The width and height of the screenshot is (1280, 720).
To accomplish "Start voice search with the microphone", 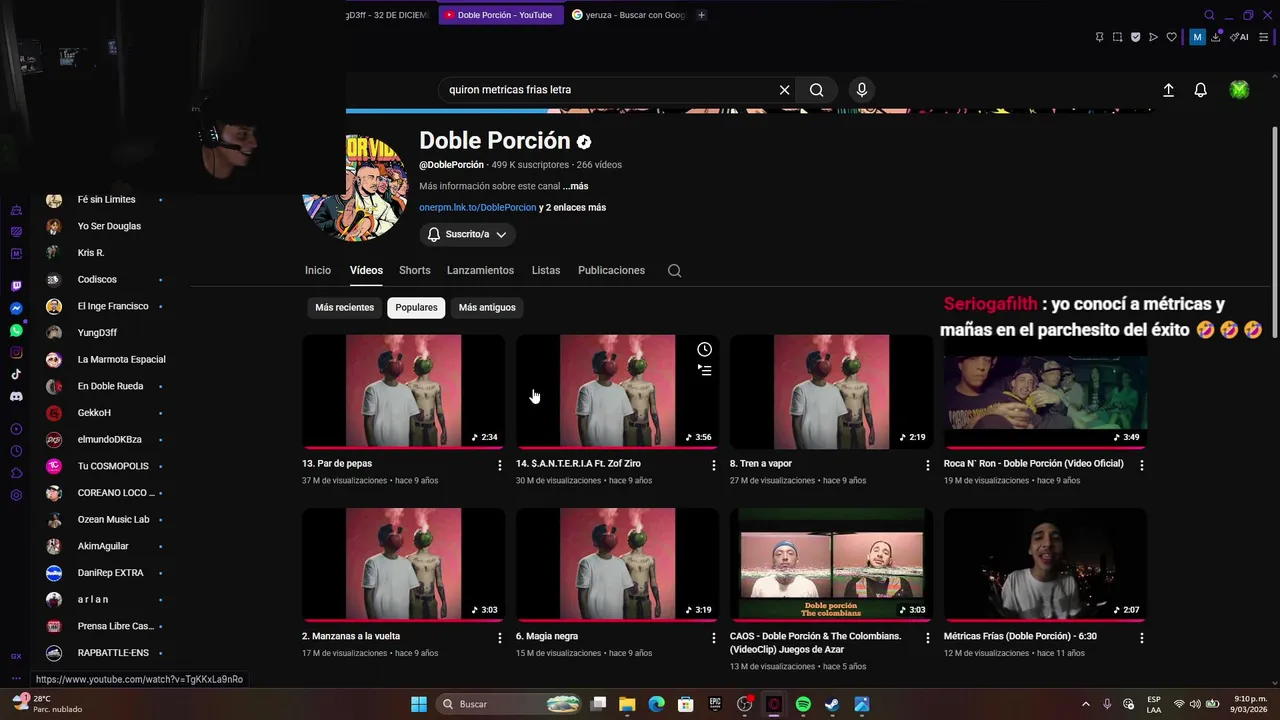I will [862, 90].
